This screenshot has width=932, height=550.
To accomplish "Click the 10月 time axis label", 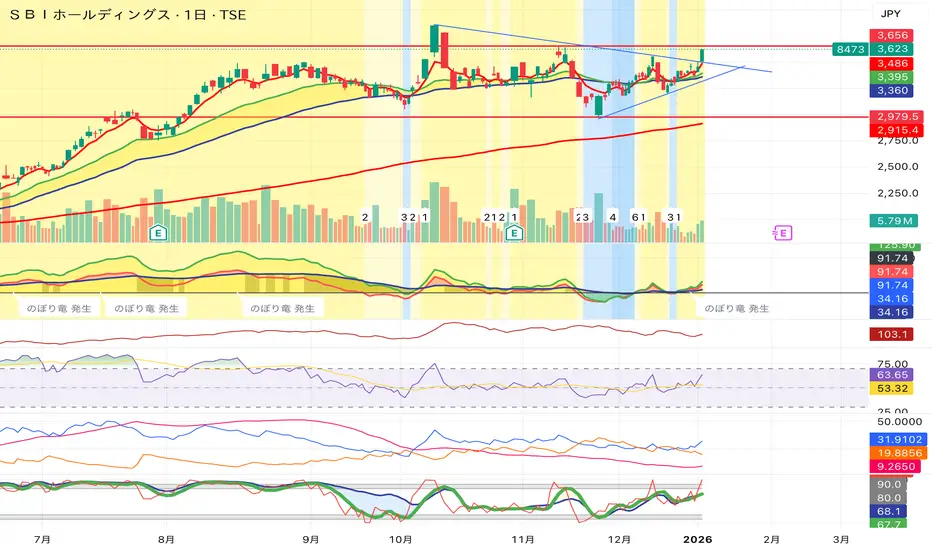I will pyautogui.click(x=401, y=539).
